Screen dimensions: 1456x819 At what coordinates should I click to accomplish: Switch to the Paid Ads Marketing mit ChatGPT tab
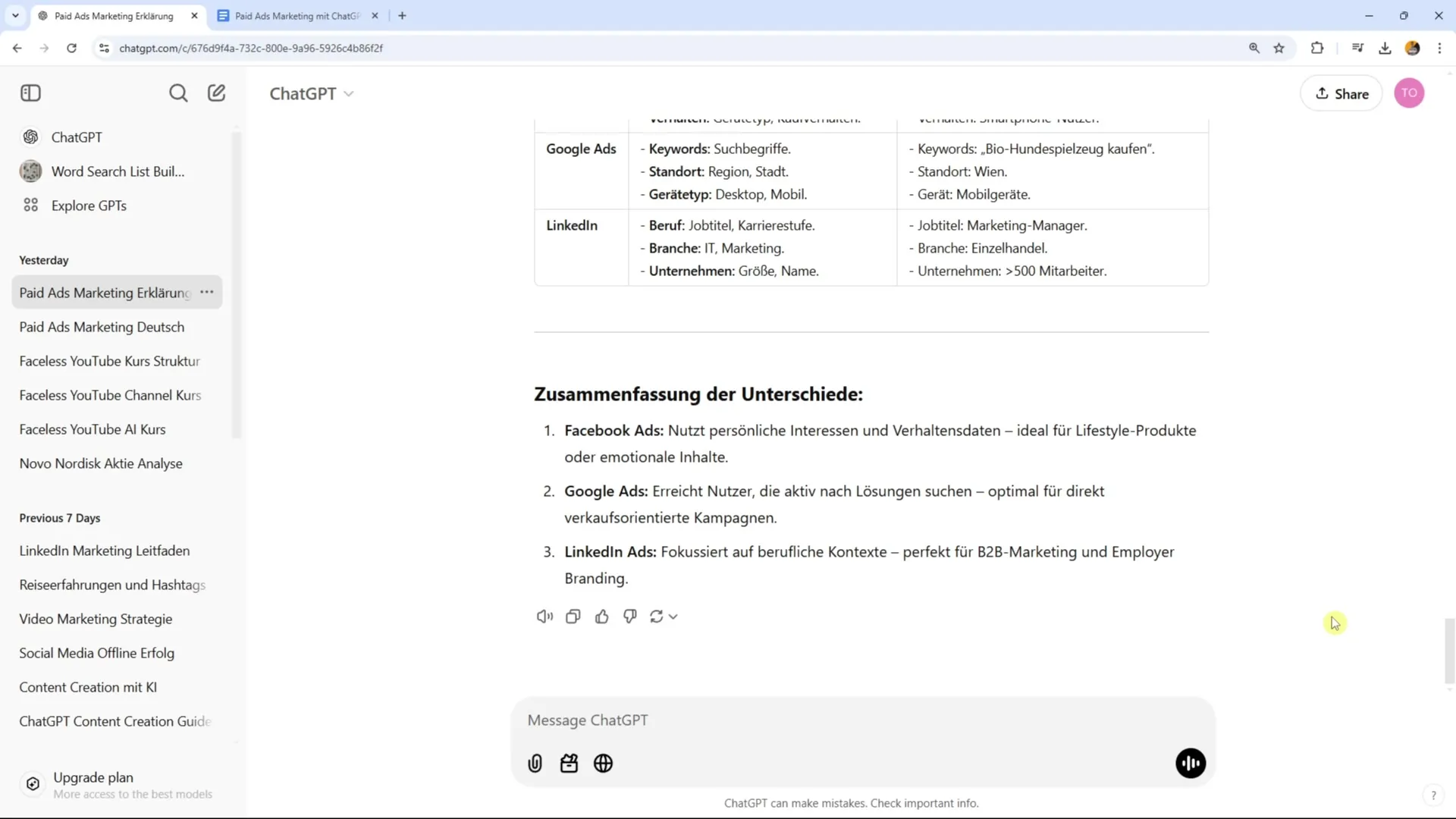(297, 16)
